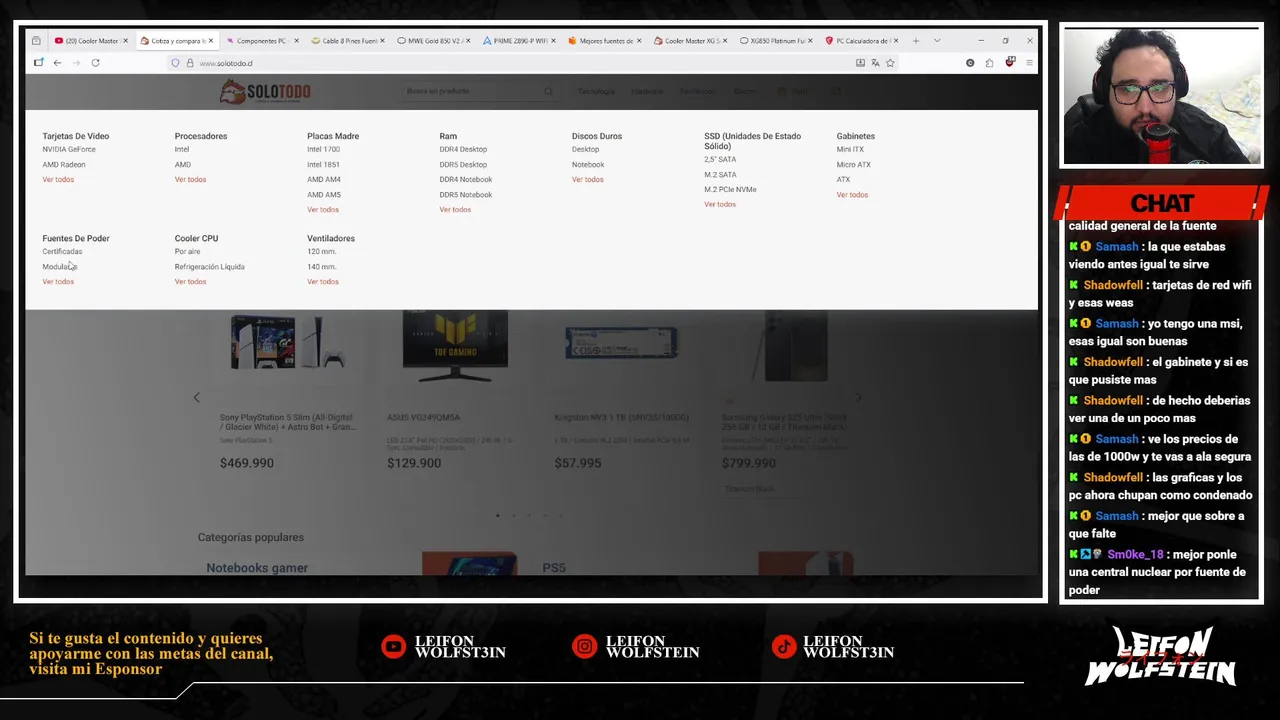Open the browser hamburger menu
1280x720 pixels.
pos(1029,63)
